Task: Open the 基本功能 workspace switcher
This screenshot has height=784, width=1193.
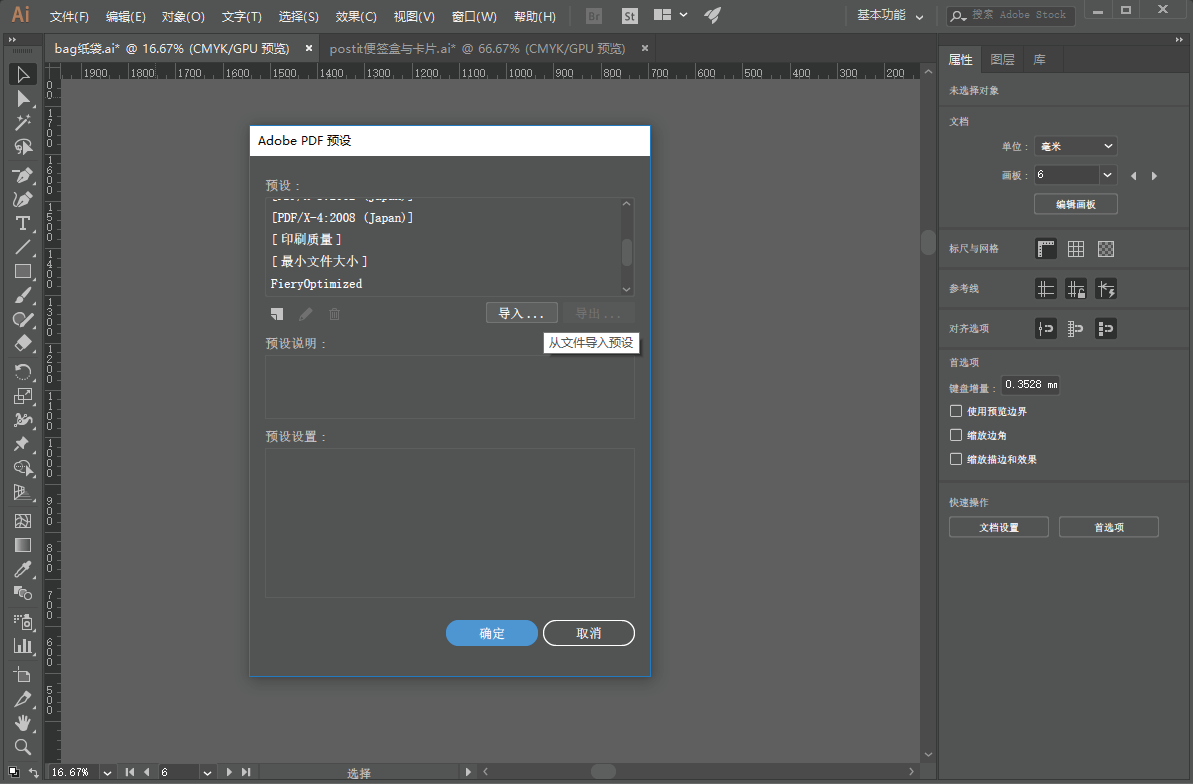Action: pos(889,15)
